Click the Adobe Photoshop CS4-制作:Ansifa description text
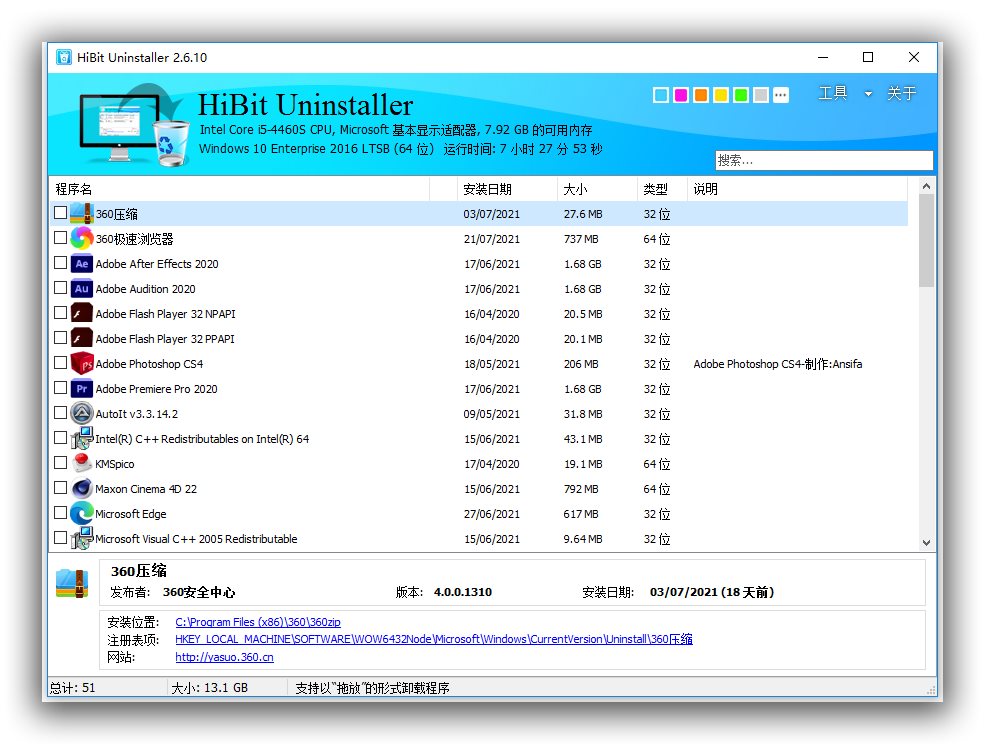 [778, 364]
